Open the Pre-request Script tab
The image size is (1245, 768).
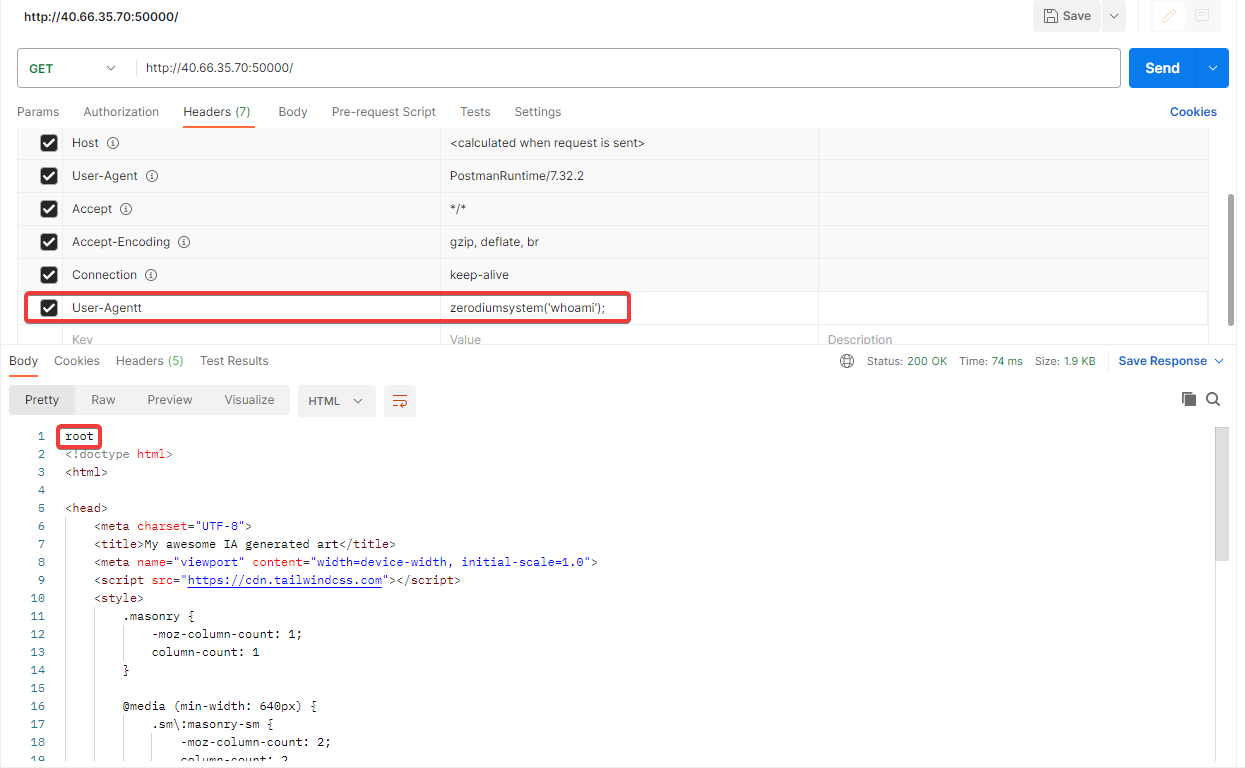[x=383, y=112]
